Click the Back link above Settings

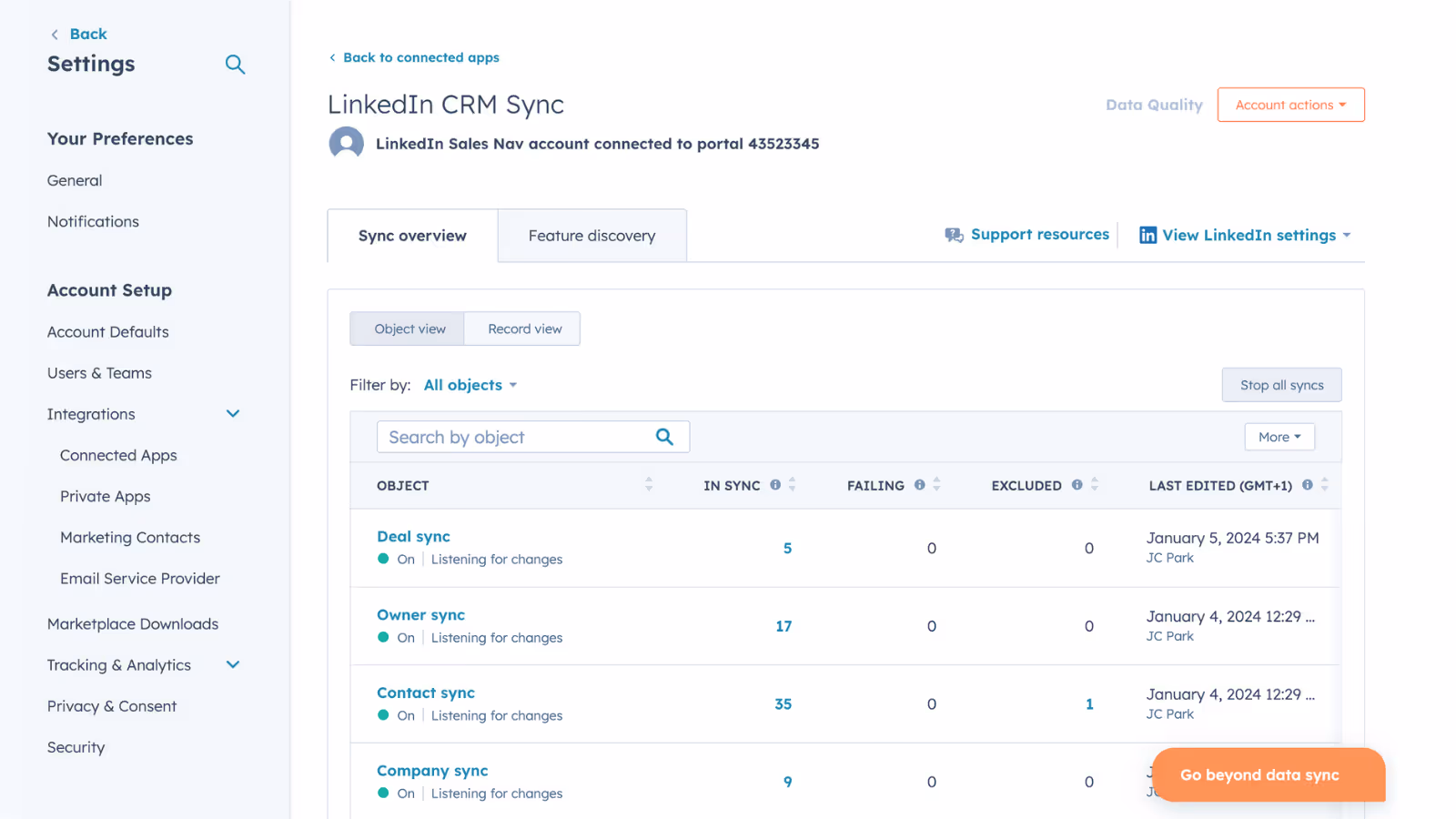[x=79, y=34]
